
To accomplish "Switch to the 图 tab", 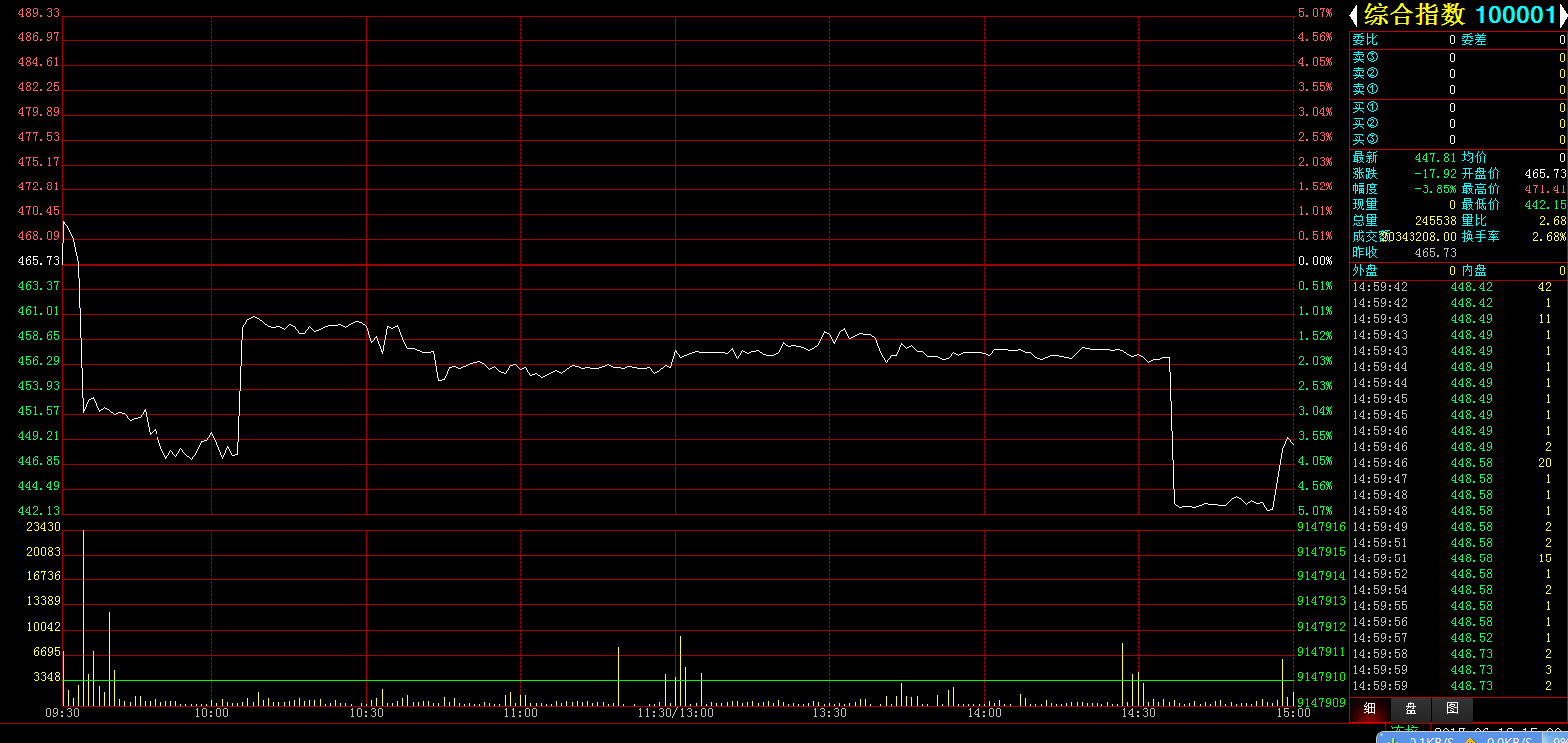I will (x=1452, y=709).
